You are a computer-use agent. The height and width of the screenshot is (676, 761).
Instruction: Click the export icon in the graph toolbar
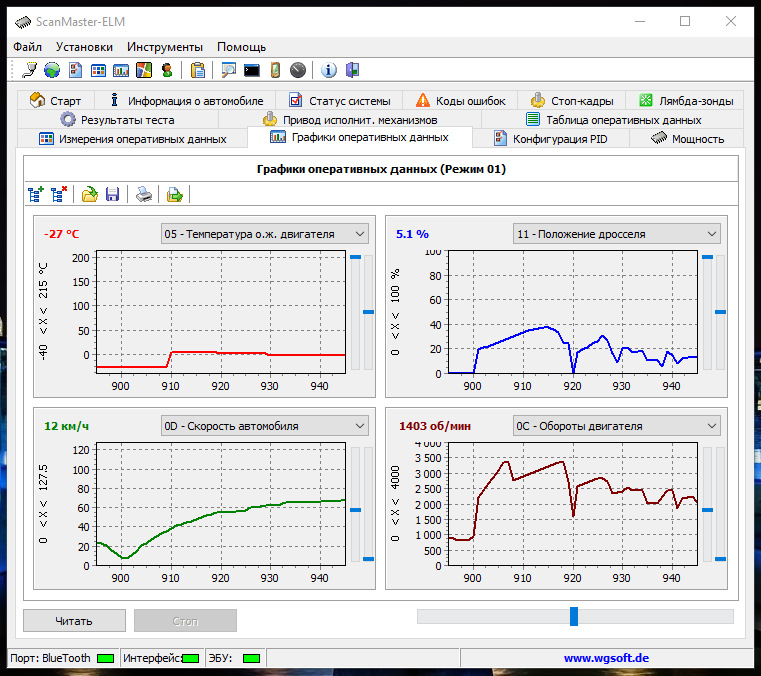click(x=175, y=194)
